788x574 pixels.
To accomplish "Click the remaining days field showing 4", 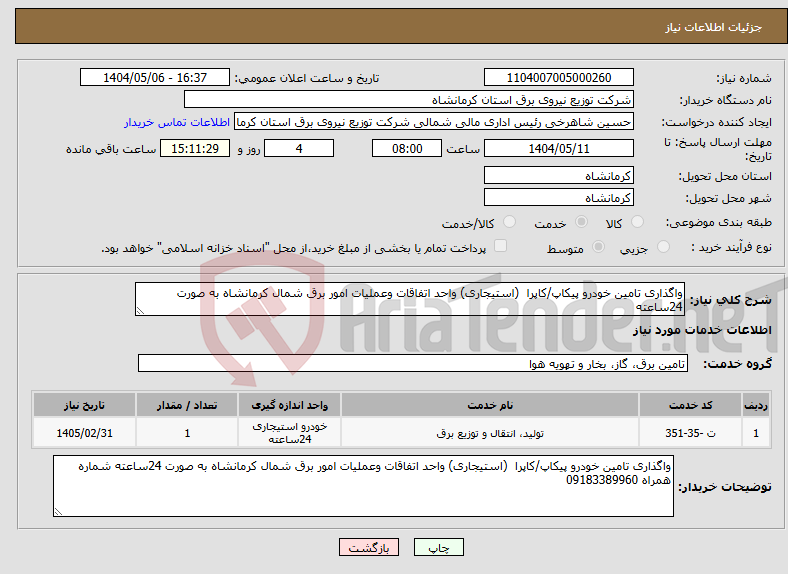I will (x=299, y=148).
